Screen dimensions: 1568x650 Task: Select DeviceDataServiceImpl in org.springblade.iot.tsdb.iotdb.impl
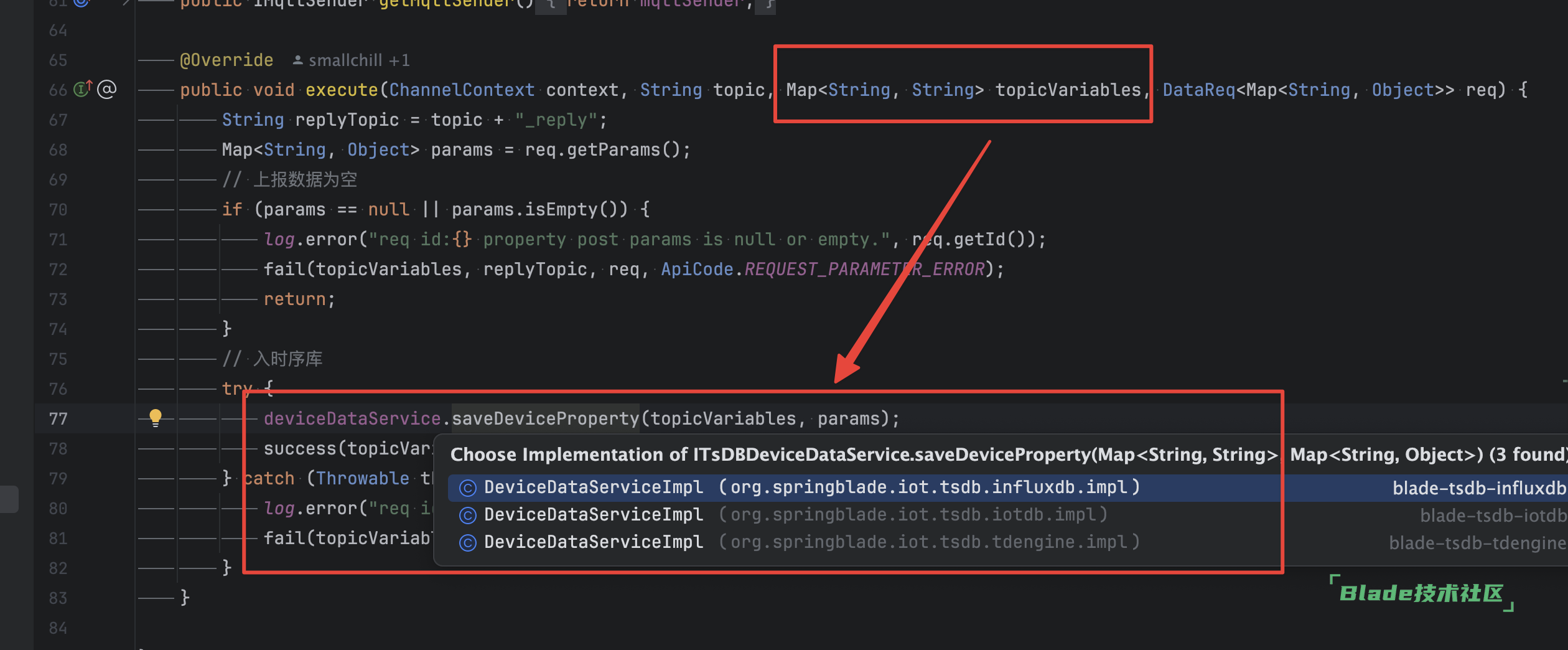pyautogui.click(x=1007, y=515)
